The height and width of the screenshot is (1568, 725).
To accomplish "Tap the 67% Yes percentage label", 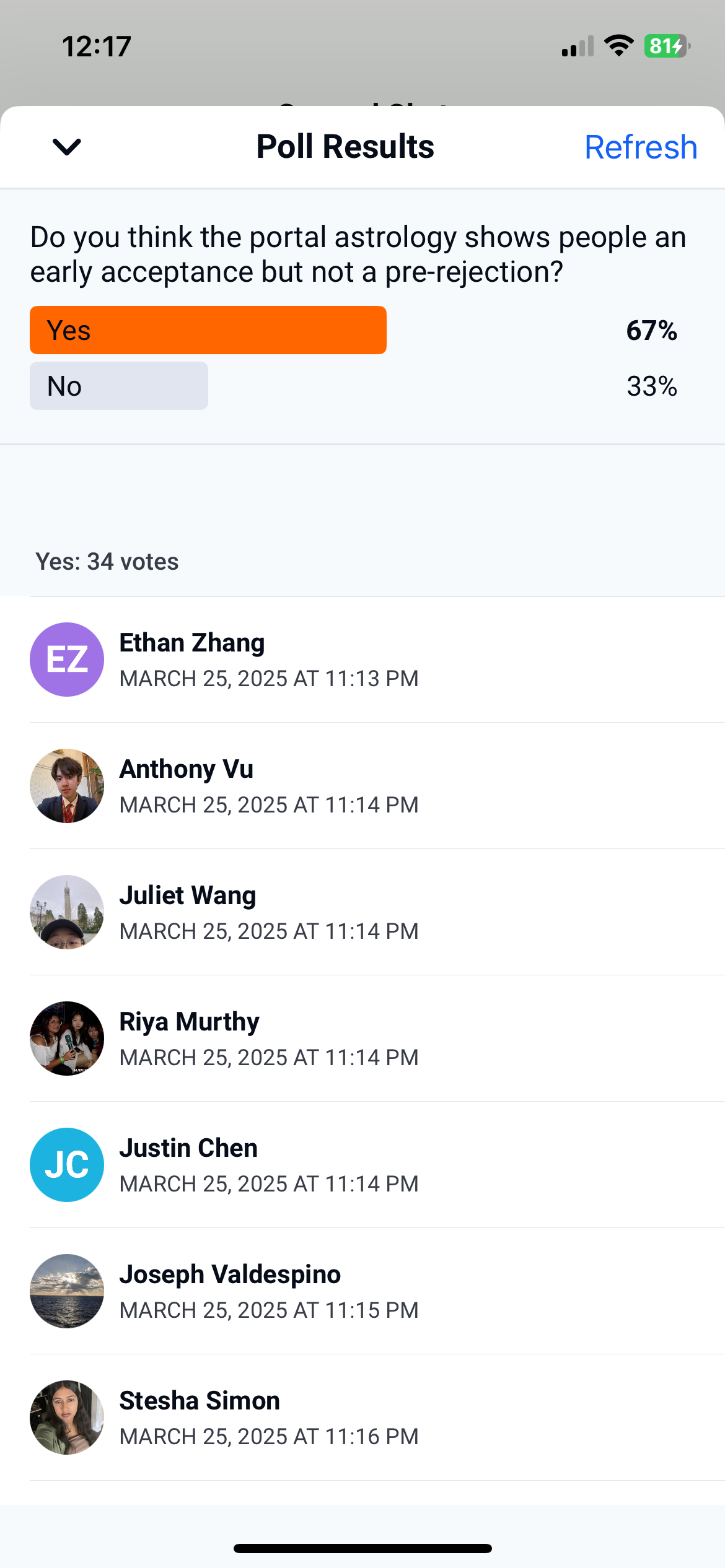I will click(651, 331).
